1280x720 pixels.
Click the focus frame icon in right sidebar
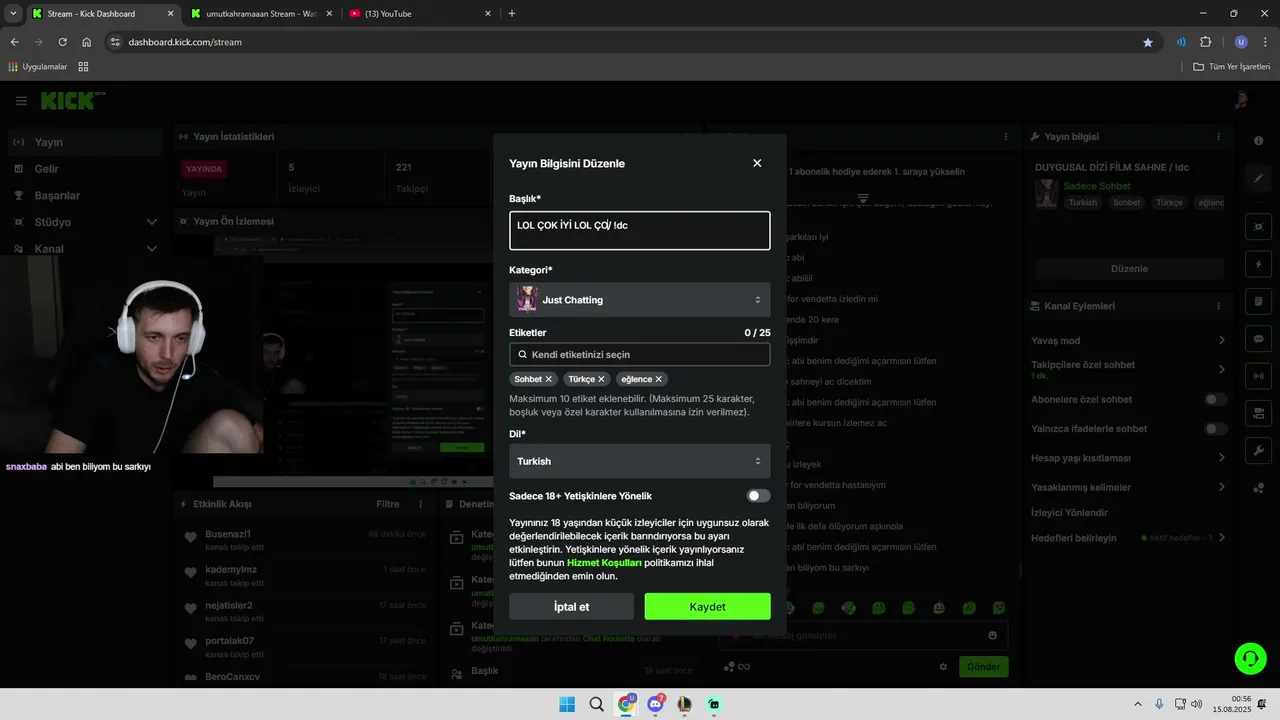pos(1258,227)
